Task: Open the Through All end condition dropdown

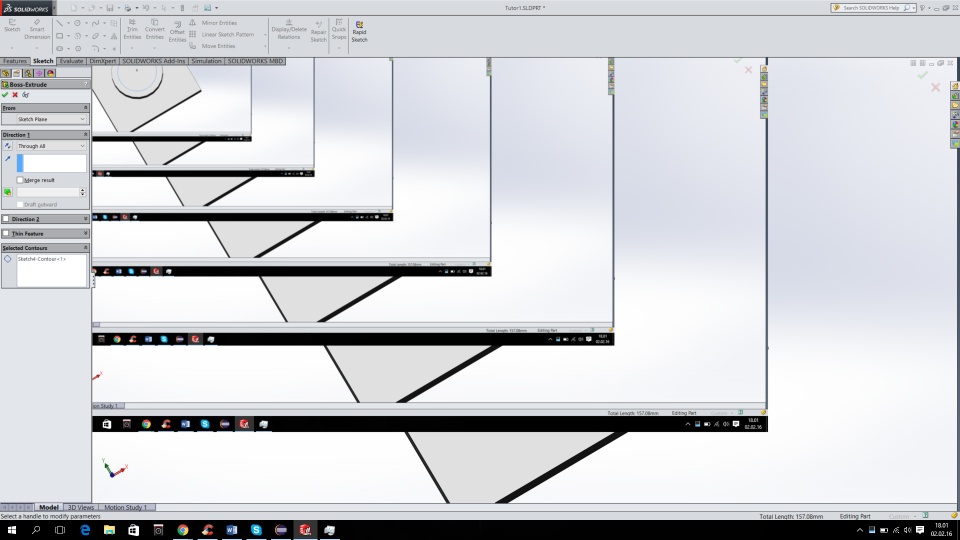Action: (51, 146)
